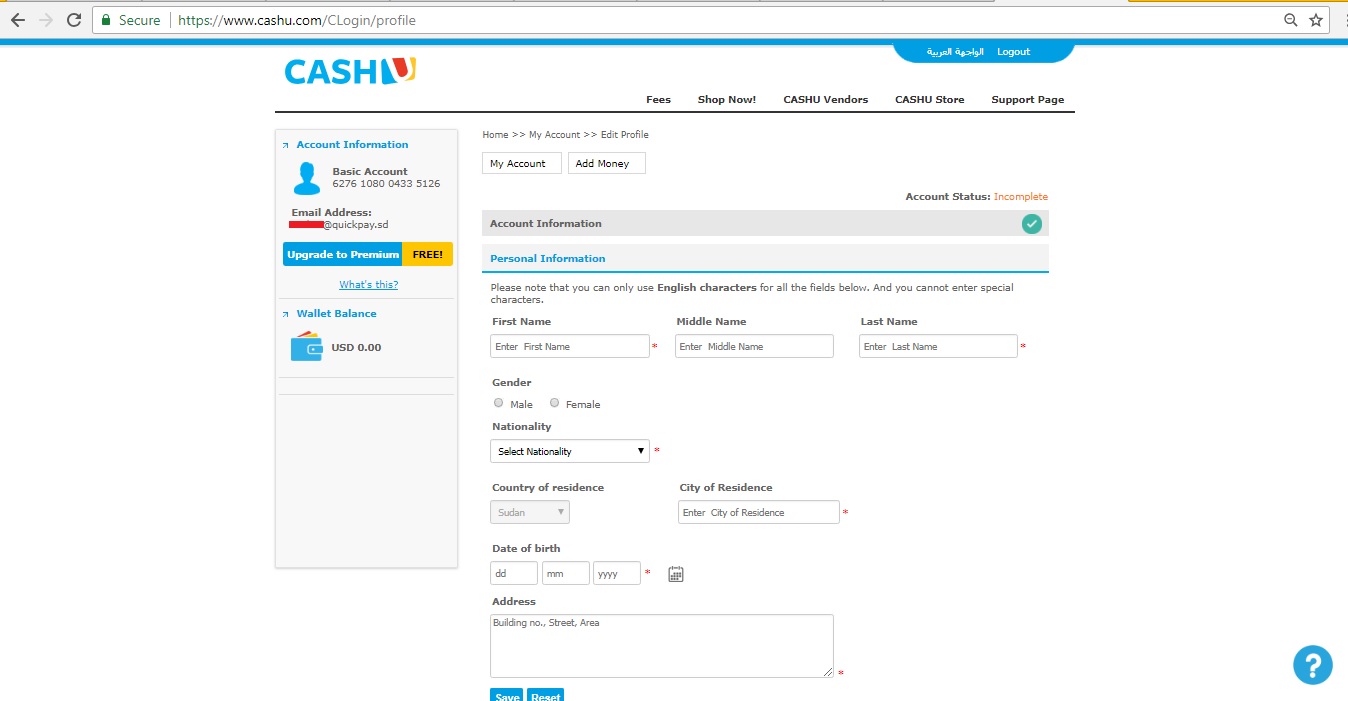Click the What's this? link
This screenshot has height=701, width=1348.
pos(368,285)
